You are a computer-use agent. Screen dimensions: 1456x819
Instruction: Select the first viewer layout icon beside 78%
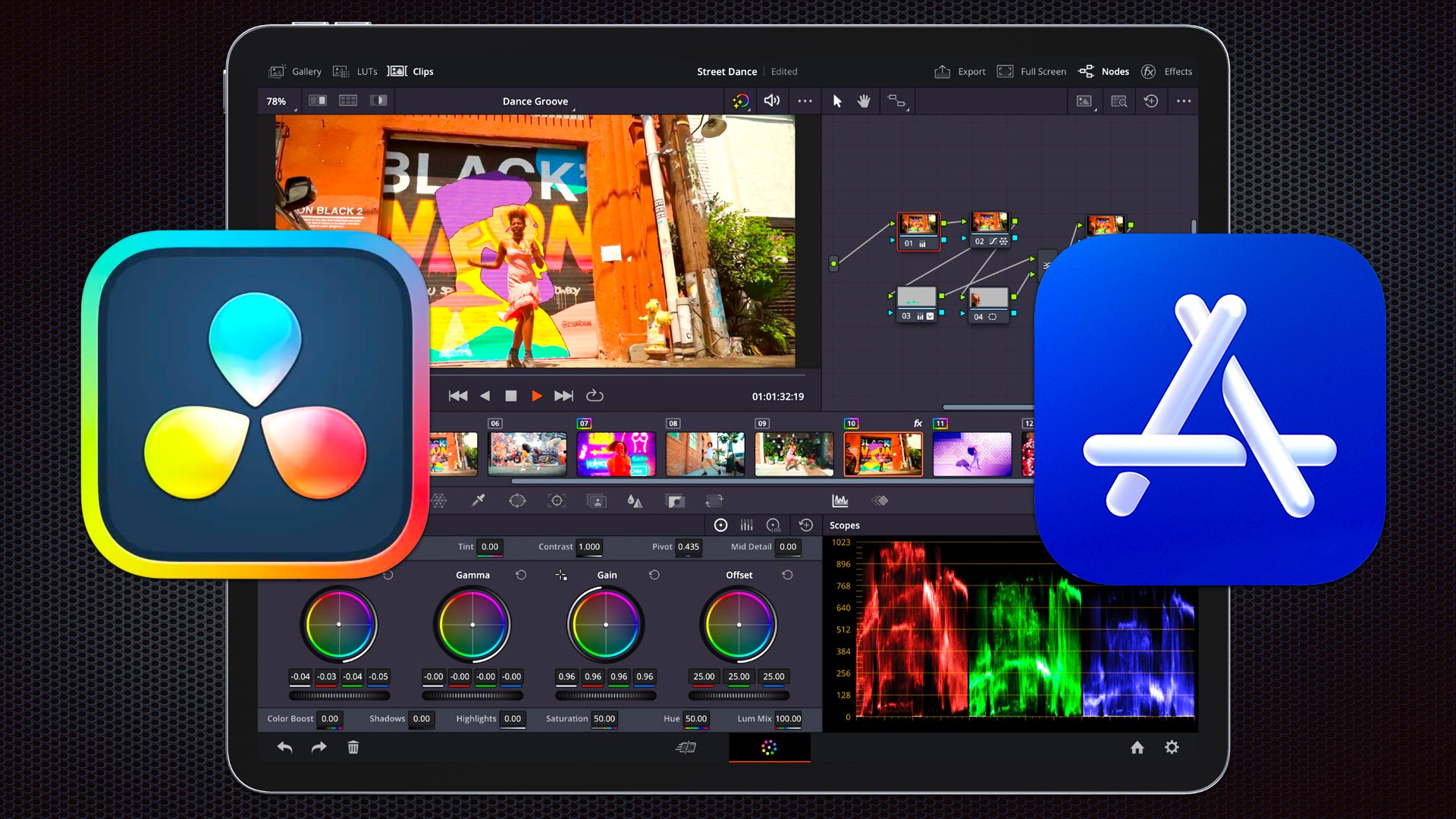coord(318,100)
